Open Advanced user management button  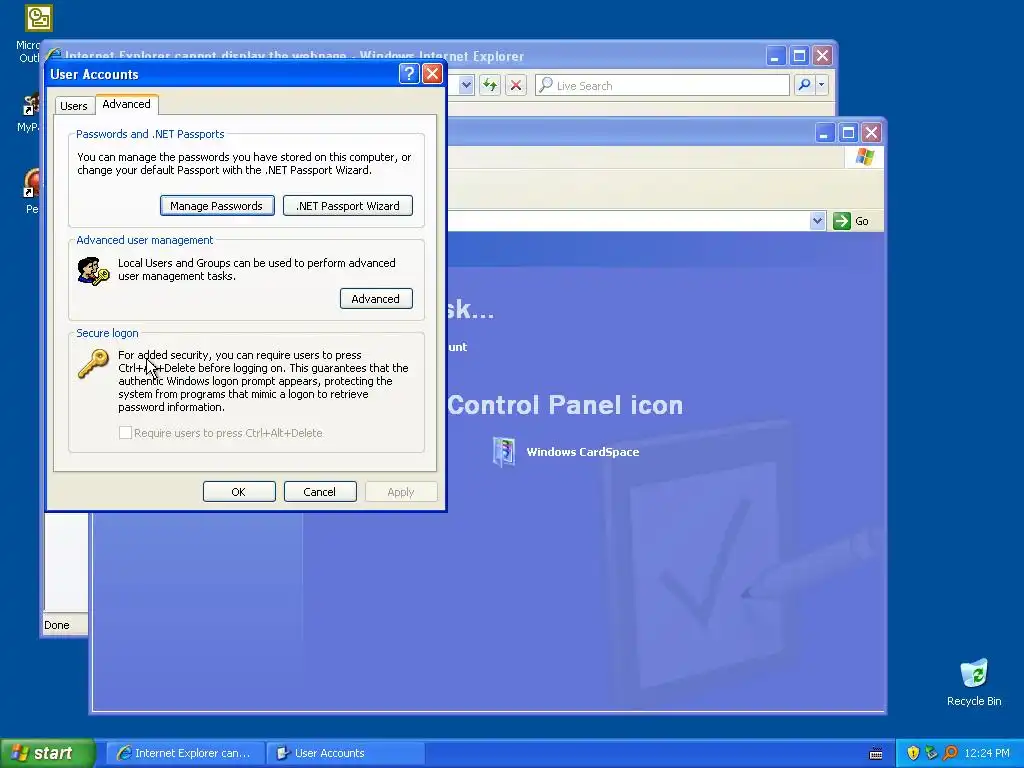376,298
